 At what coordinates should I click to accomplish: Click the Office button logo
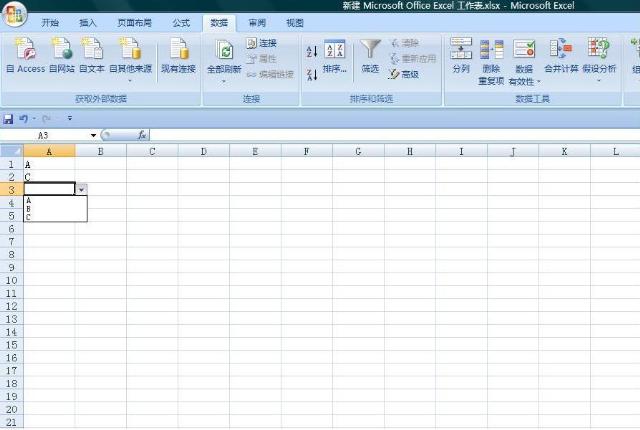(x=15, y=14)
